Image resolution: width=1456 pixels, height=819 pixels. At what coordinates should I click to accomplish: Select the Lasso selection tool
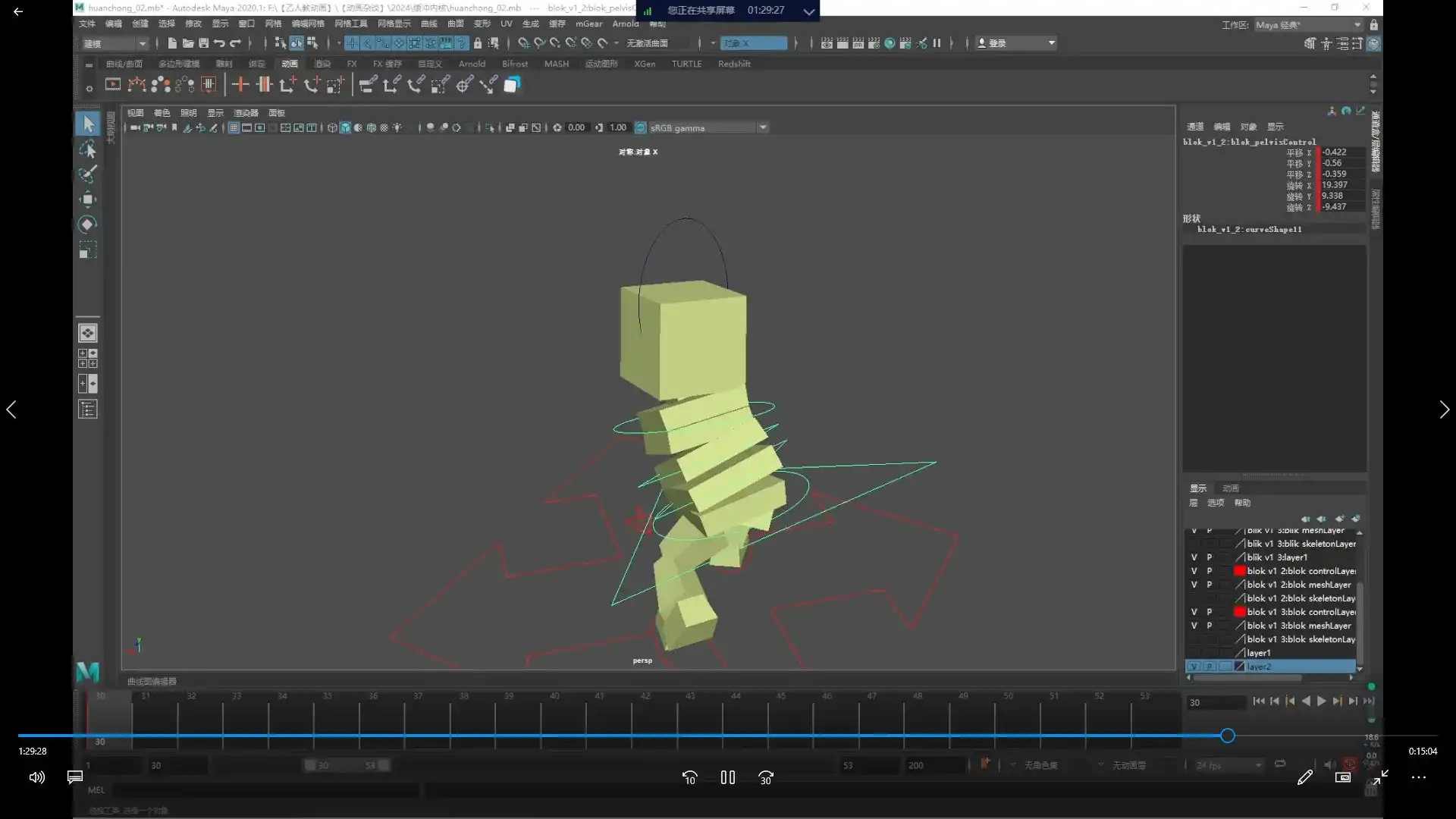87,149
